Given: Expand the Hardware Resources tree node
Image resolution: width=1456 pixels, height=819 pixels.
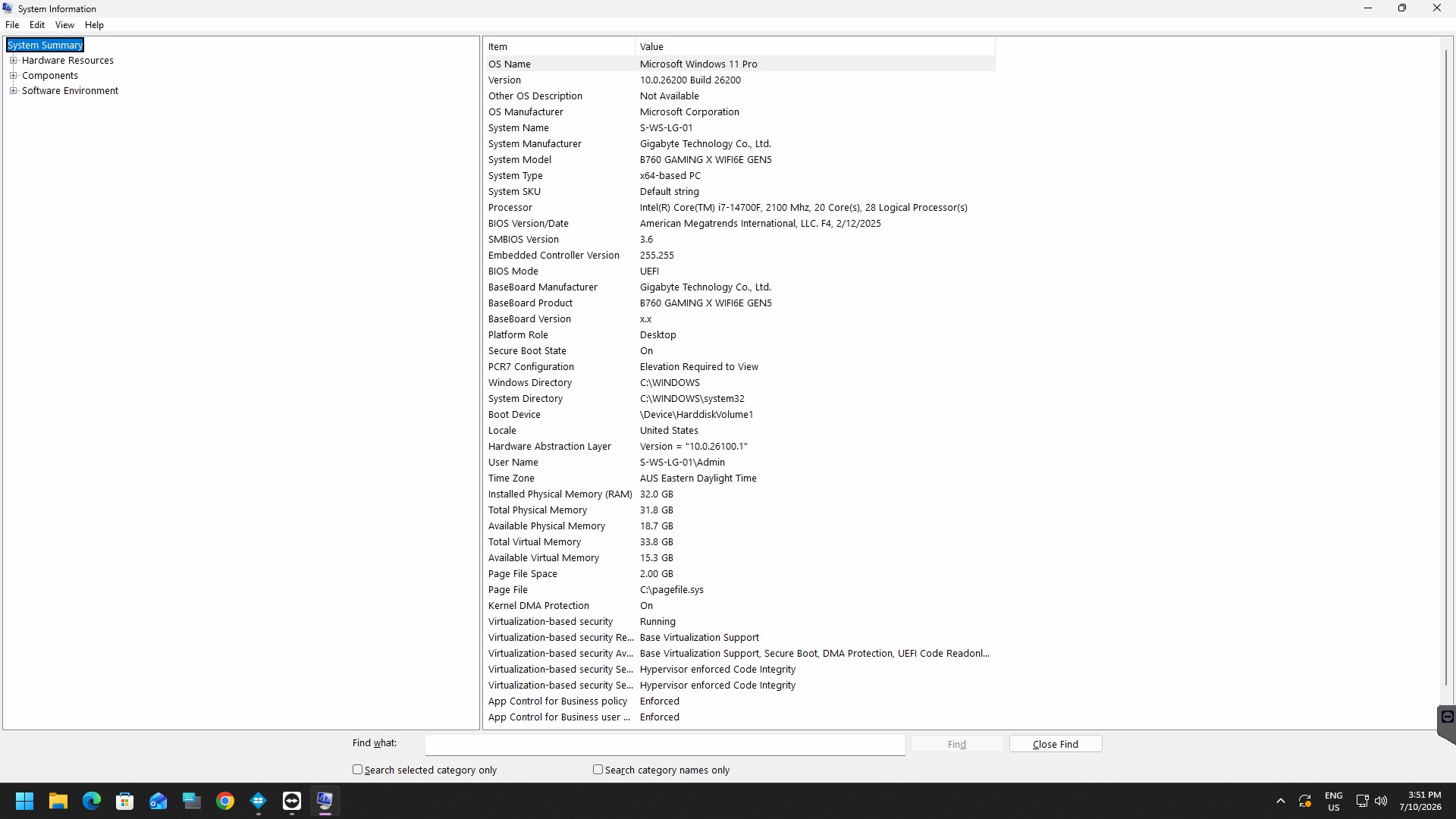Looking at the screenshot, I should [x=13, y=61].
